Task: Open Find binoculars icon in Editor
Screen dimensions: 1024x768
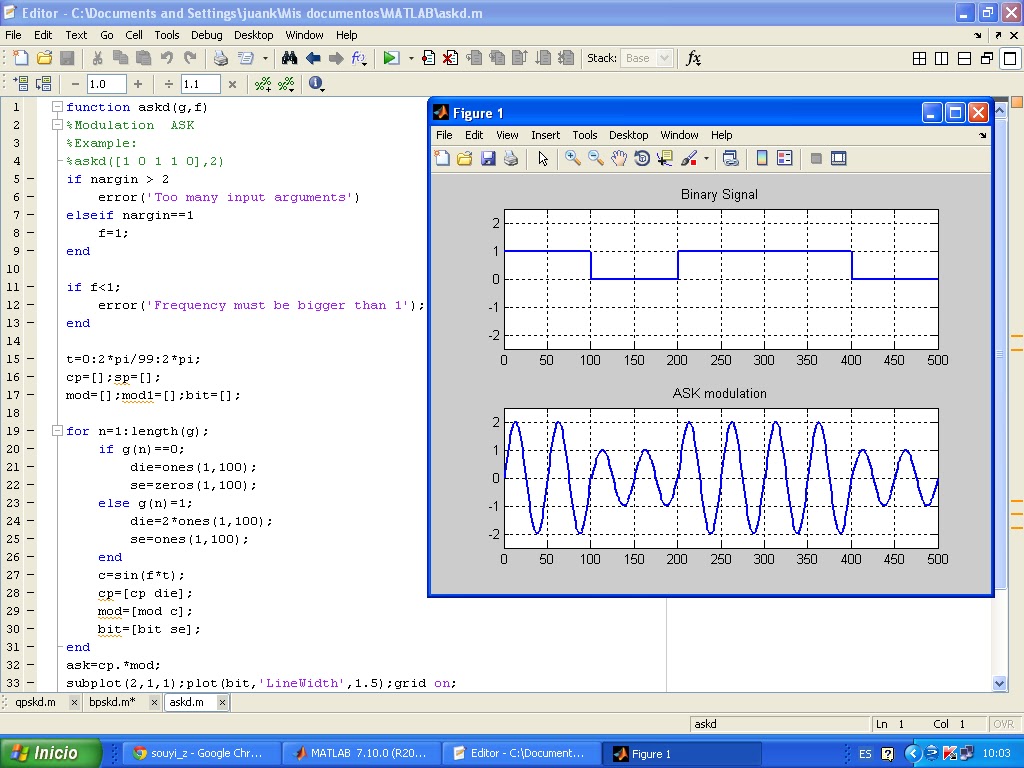Action: [x=289, y=58]
